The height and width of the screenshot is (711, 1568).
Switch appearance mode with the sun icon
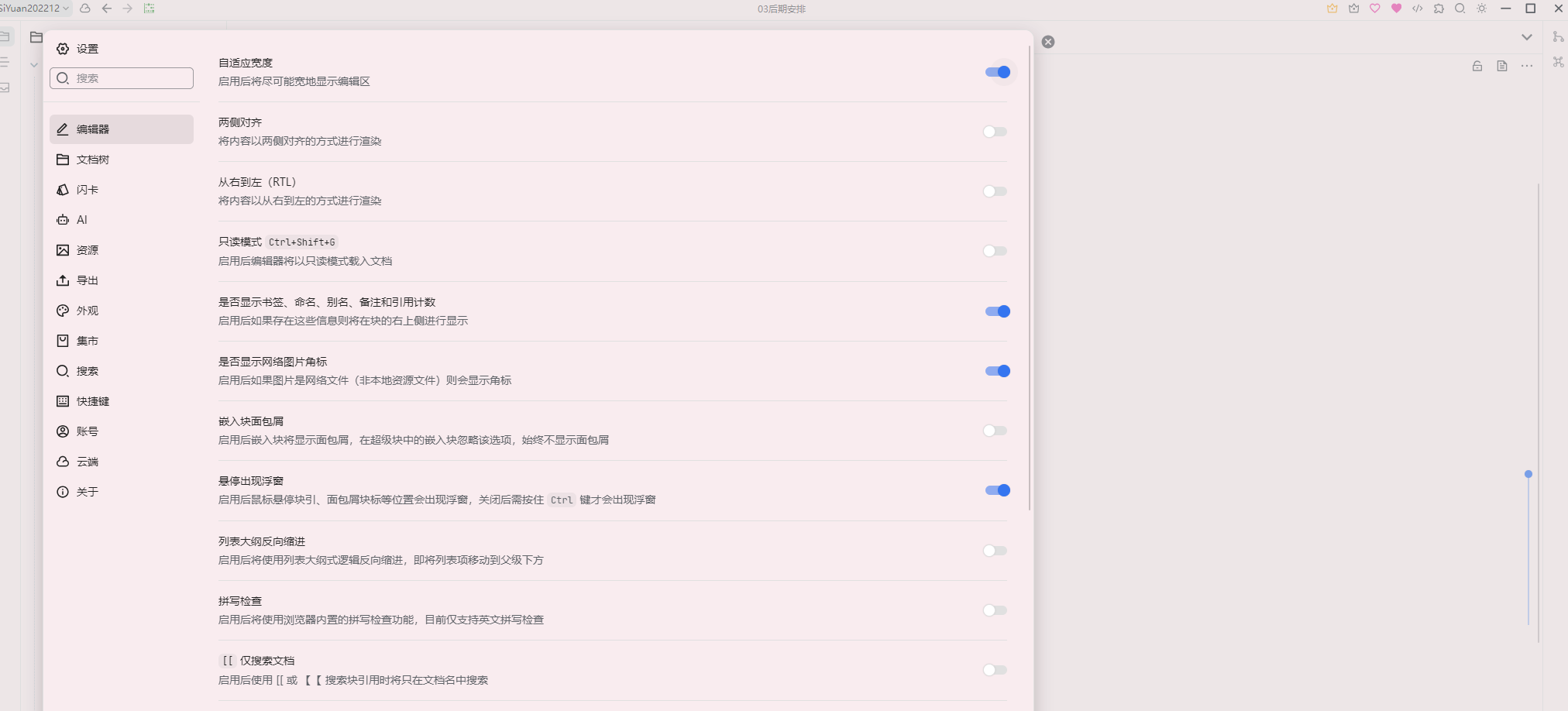tap(1481, 9)
